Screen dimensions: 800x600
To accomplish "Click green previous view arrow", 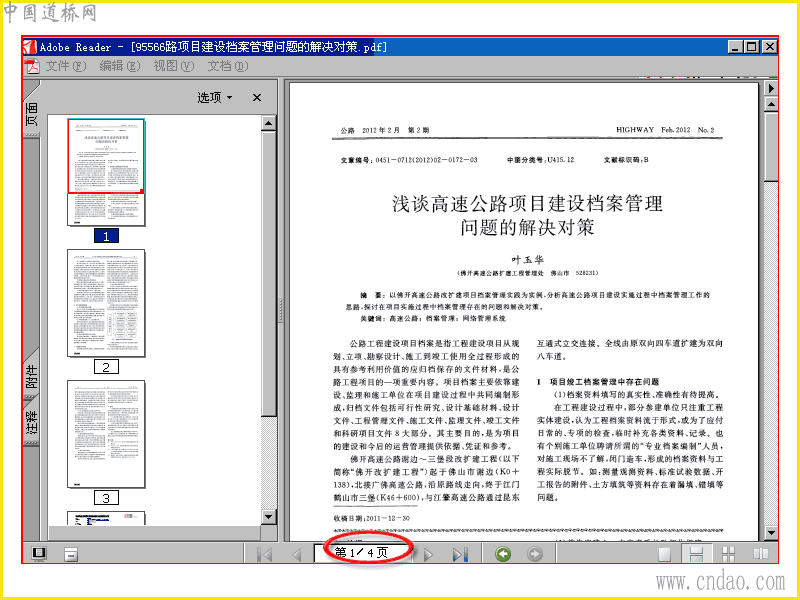I will 503,554.
